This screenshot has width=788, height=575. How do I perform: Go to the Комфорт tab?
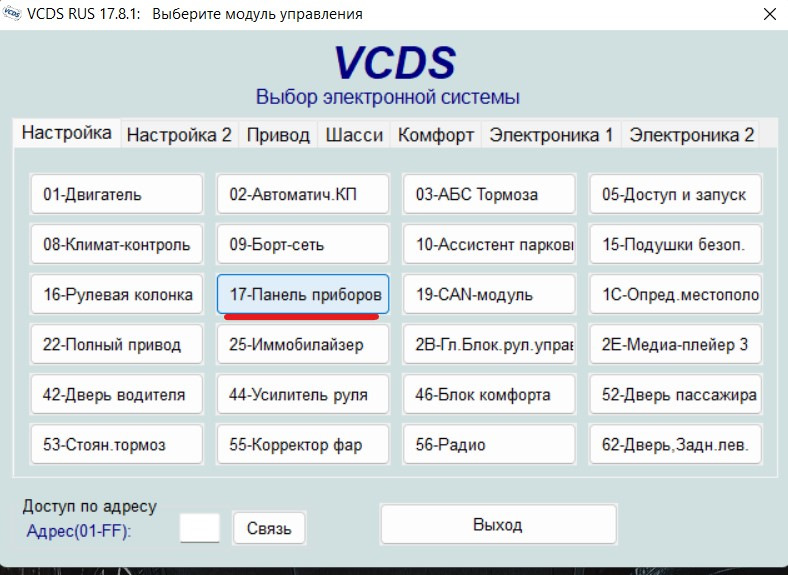coord(436,135)
